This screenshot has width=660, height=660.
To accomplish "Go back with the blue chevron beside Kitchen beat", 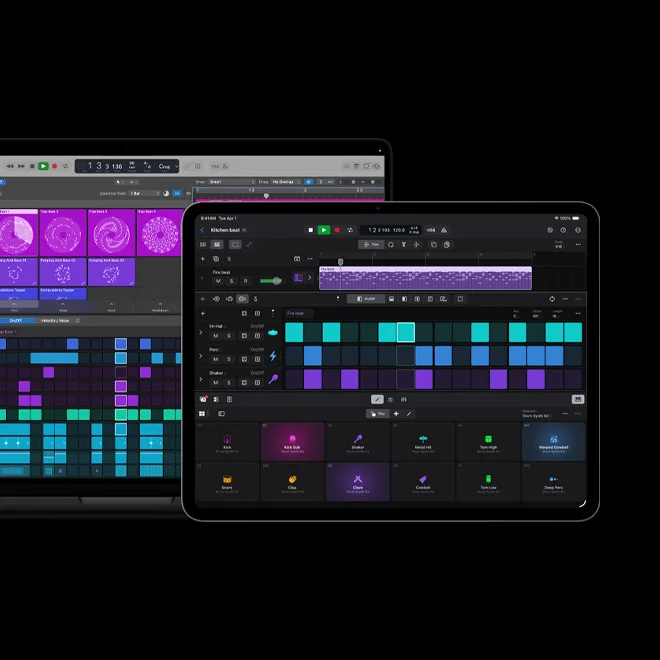I will [202, 230].
